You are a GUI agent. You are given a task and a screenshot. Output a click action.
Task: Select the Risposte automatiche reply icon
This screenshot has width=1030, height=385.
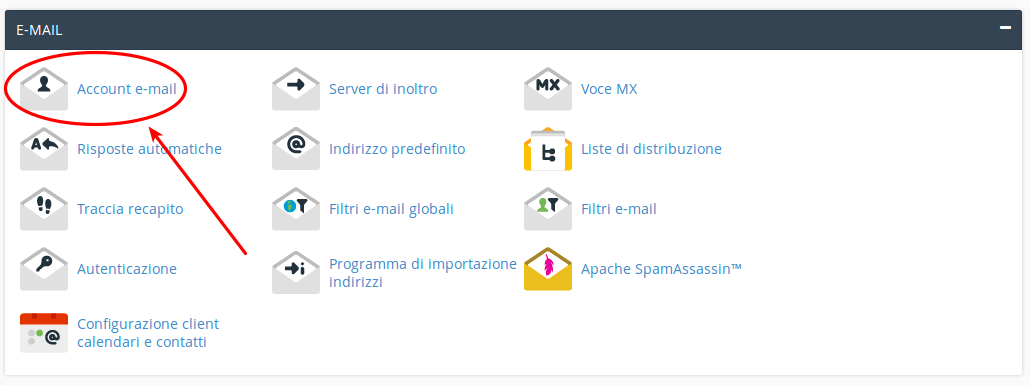(44, 149)
